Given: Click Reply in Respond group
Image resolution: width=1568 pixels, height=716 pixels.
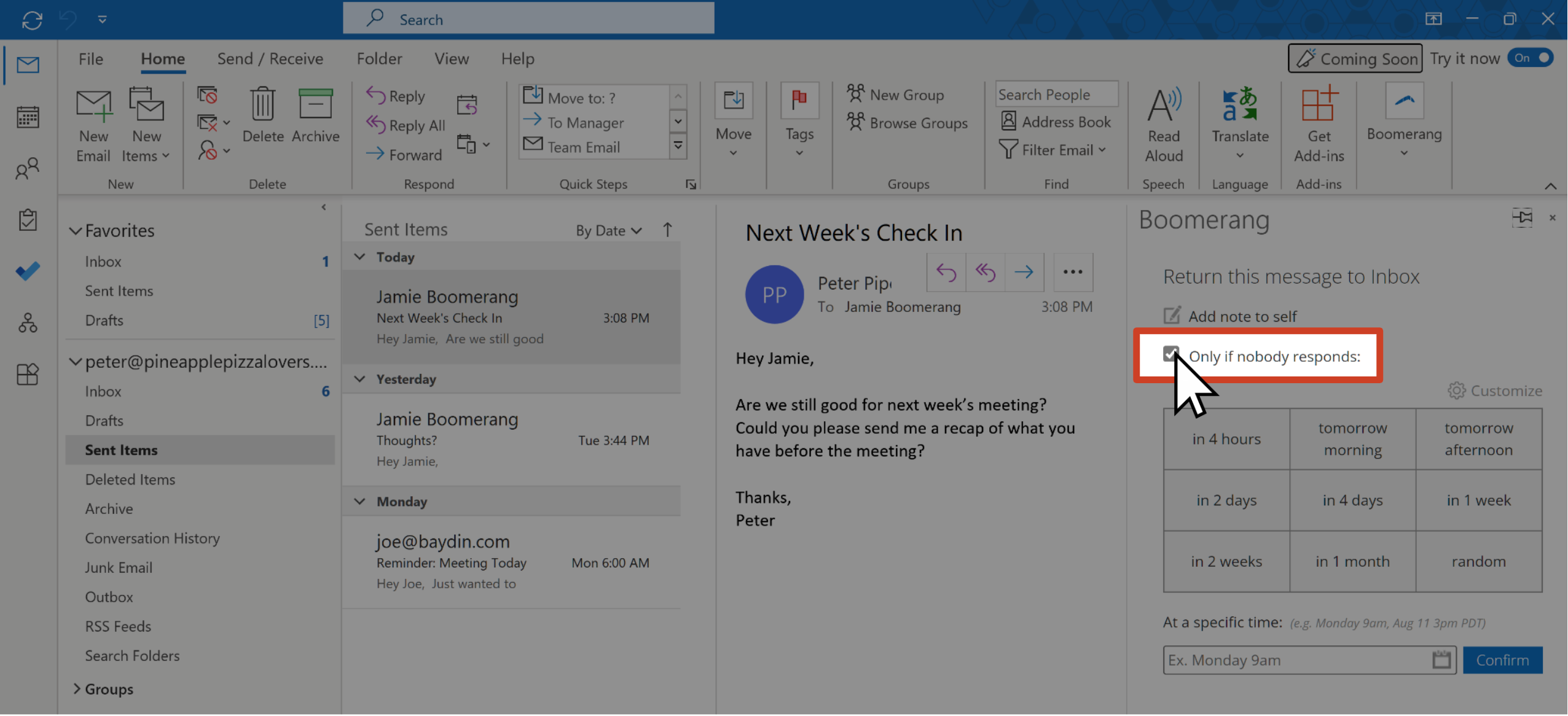Looking at the screenshot, I should coord(396,96).
